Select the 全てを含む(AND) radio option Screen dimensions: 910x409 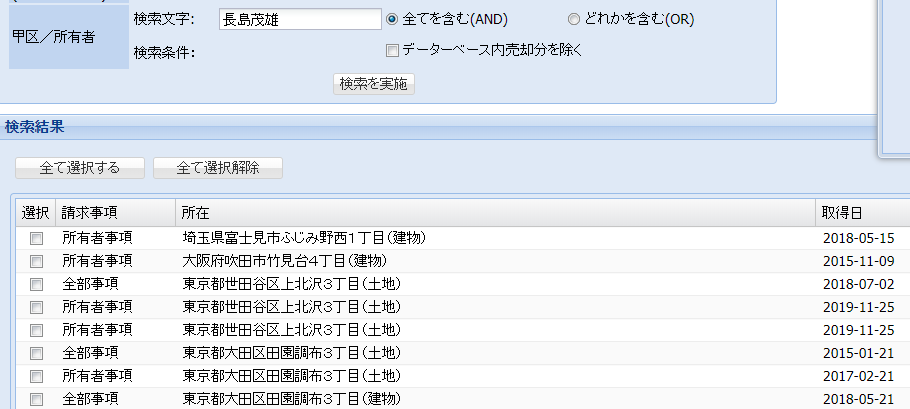[x=392, y=20]
